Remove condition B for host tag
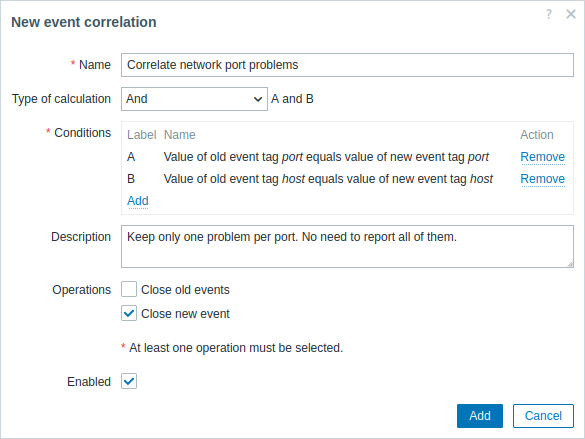This screenshot has height=439, width=585. (x=542, y=179)
